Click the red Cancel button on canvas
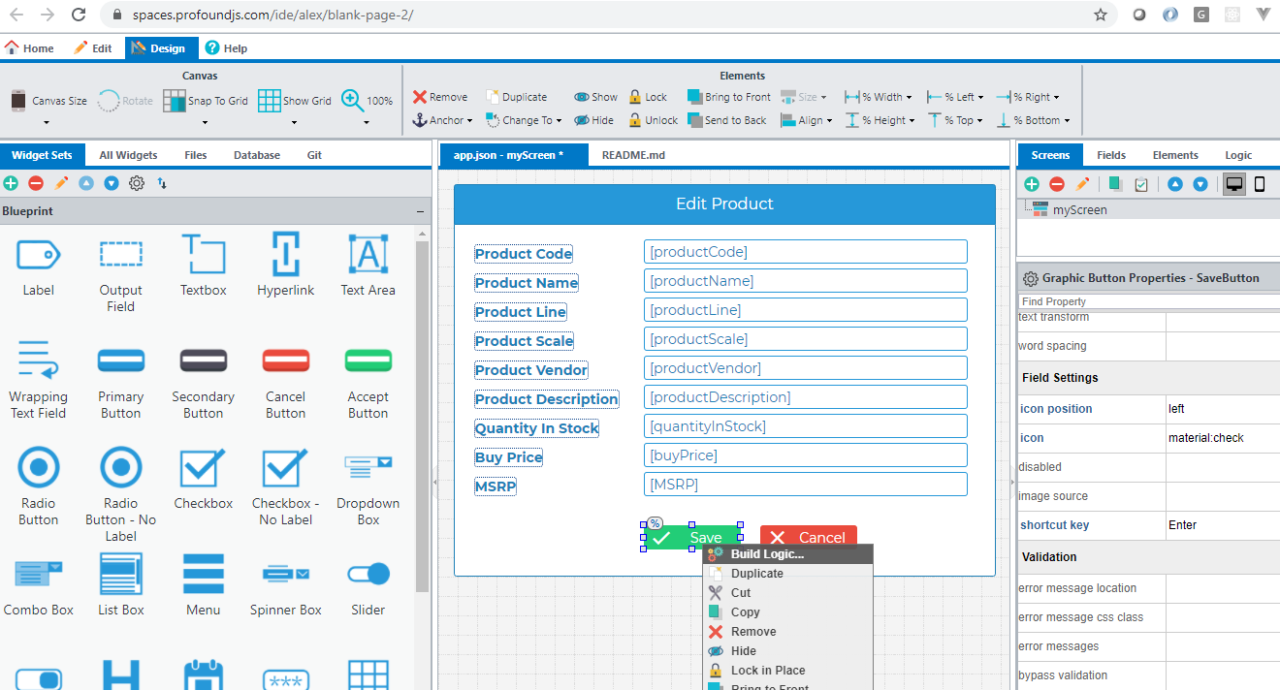 point(808,537)
